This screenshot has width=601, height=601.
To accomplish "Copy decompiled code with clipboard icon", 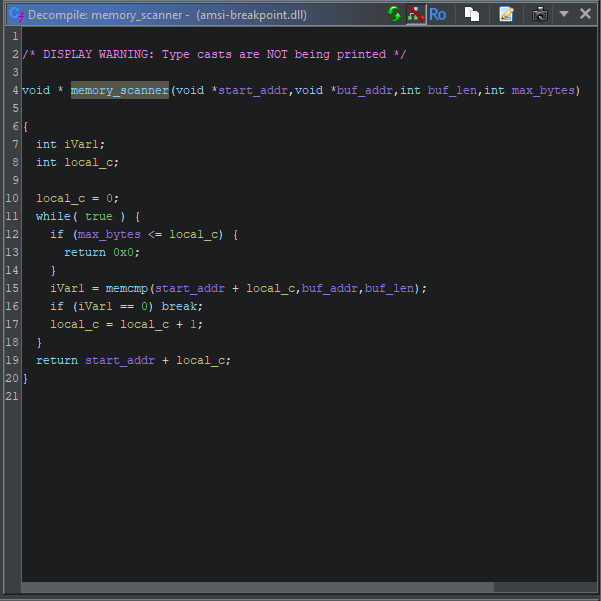I will tap(472, 15).
